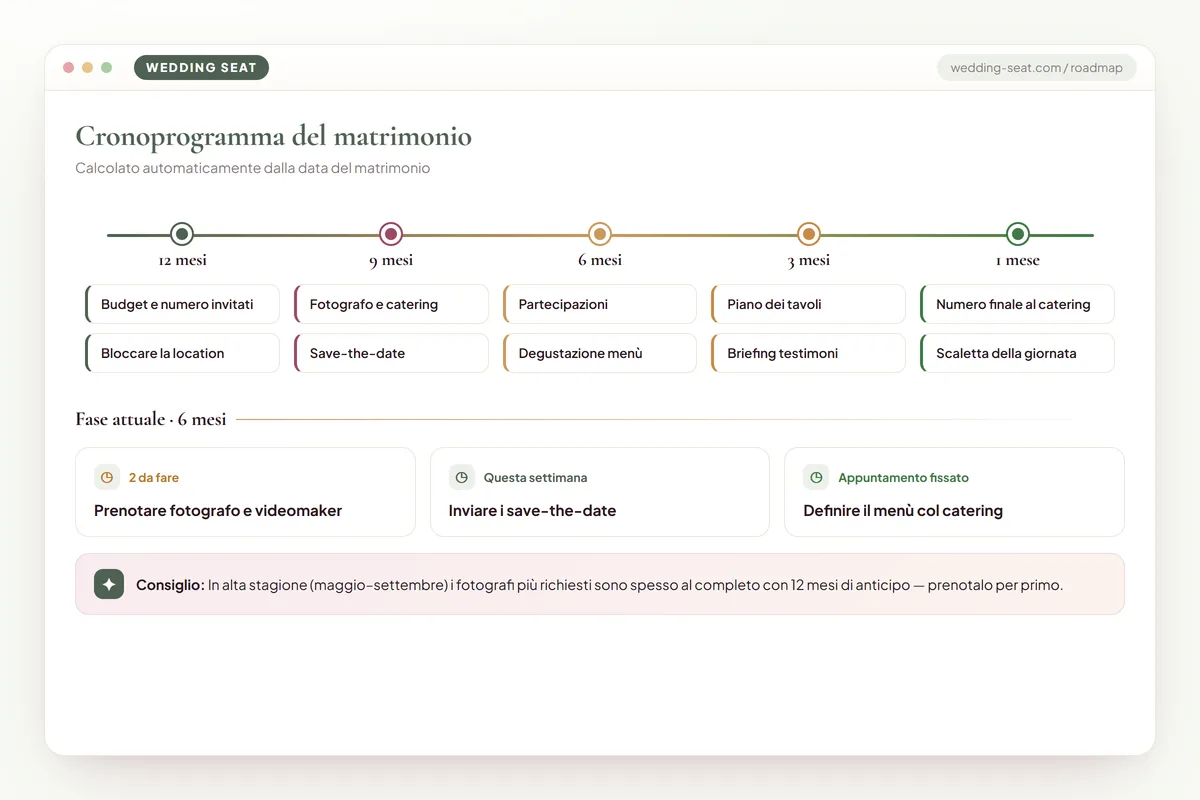Open the Budget e numero invitati task
1200x800 pixels.
click(182, 304)
